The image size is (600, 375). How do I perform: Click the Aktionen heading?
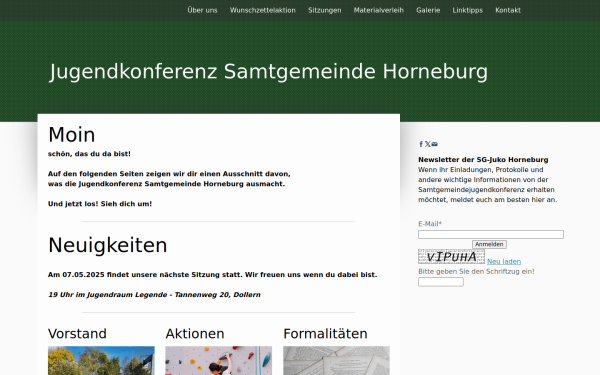point(195,334)
